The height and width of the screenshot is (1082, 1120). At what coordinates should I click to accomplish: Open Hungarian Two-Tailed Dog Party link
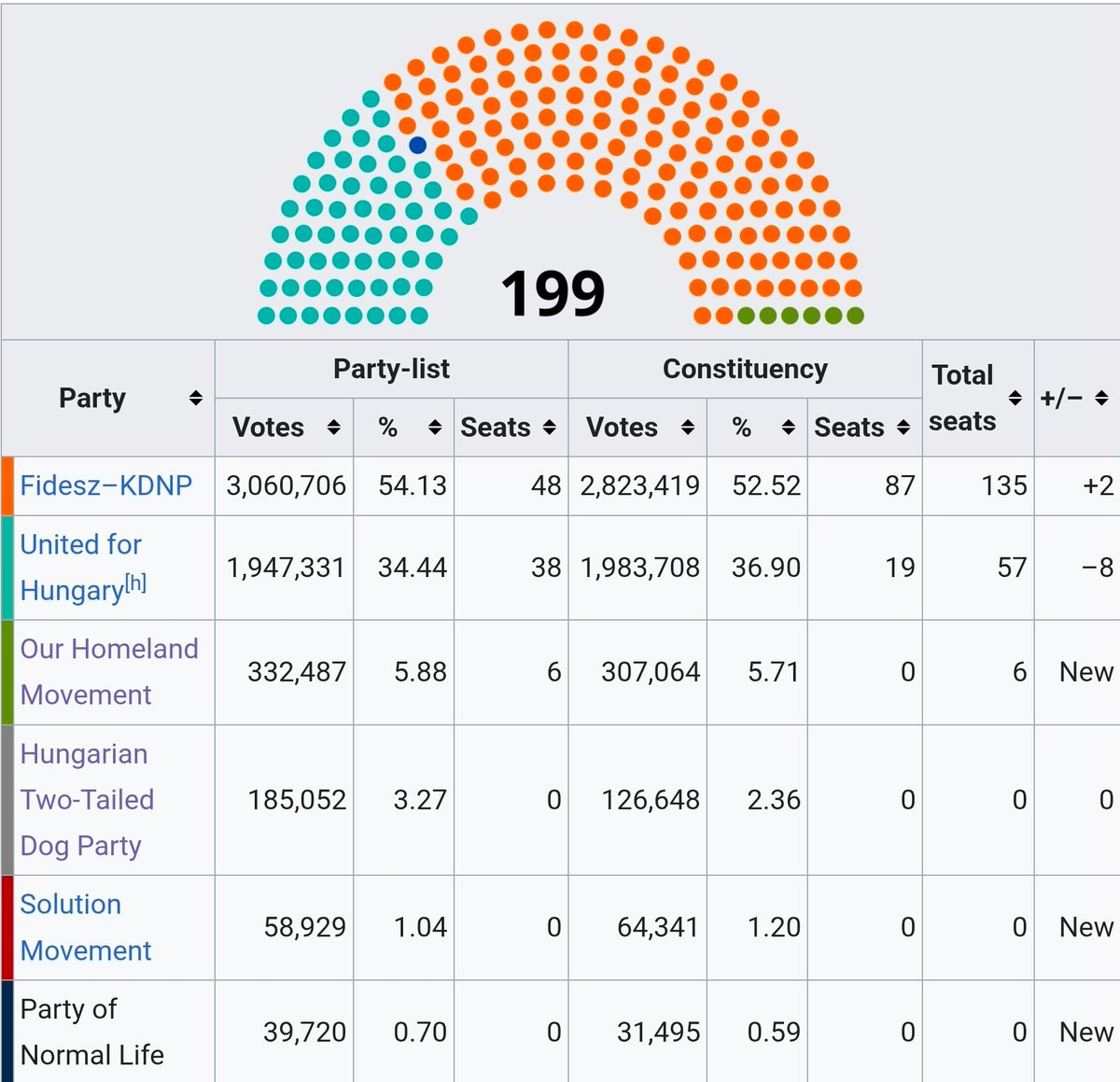[x=87, y=800]
